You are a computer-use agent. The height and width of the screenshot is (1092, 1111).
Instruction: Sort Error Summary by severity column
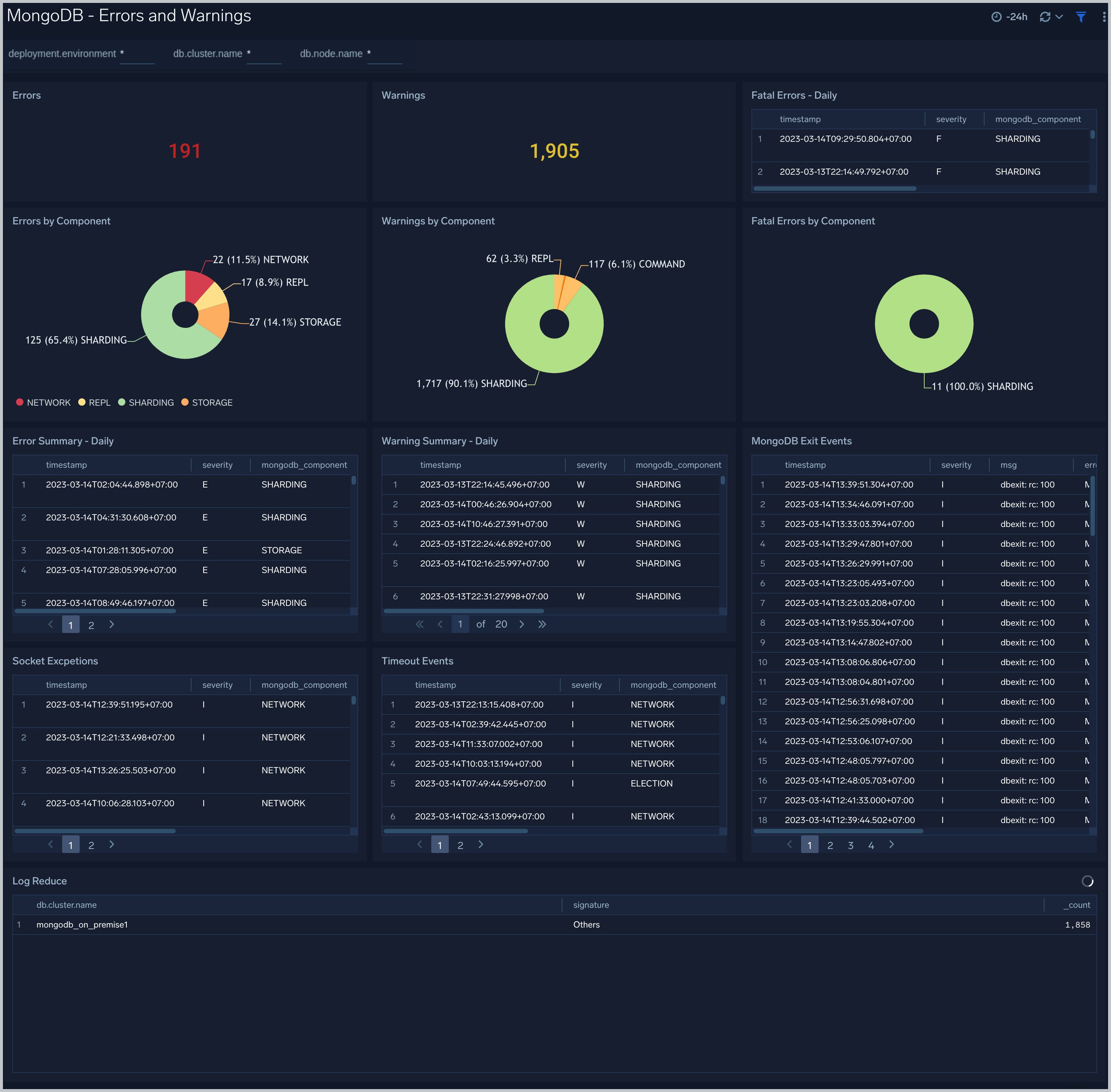pyautogui.click(x=217, y=465)
